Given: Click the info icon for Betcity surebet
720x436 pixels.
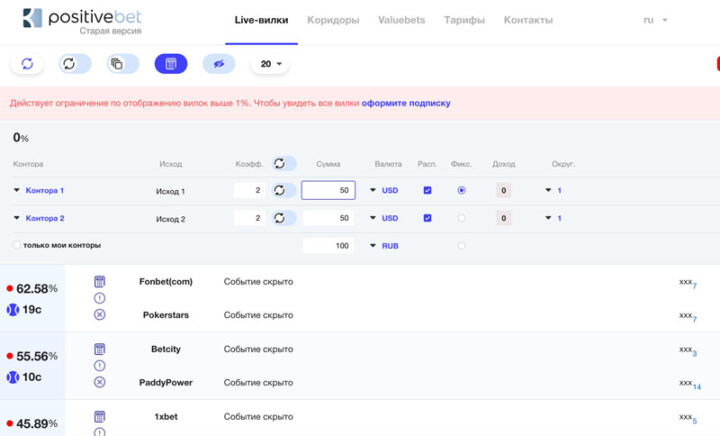Looking at the screenshot, I should coord(100,365).
